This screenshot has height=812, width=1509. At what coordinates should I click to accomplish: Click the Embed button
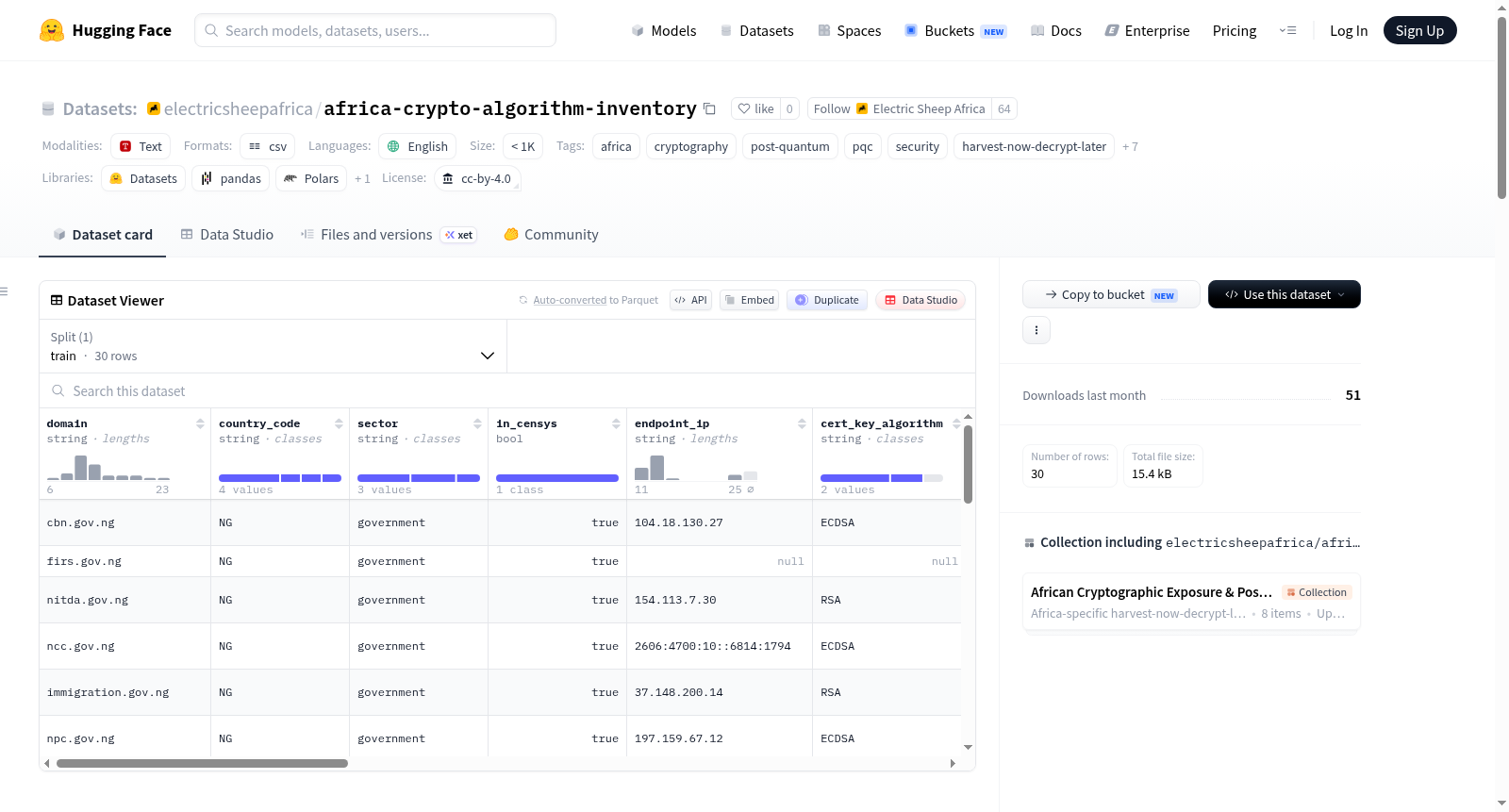pyautogui.click(x=749, y=300)
